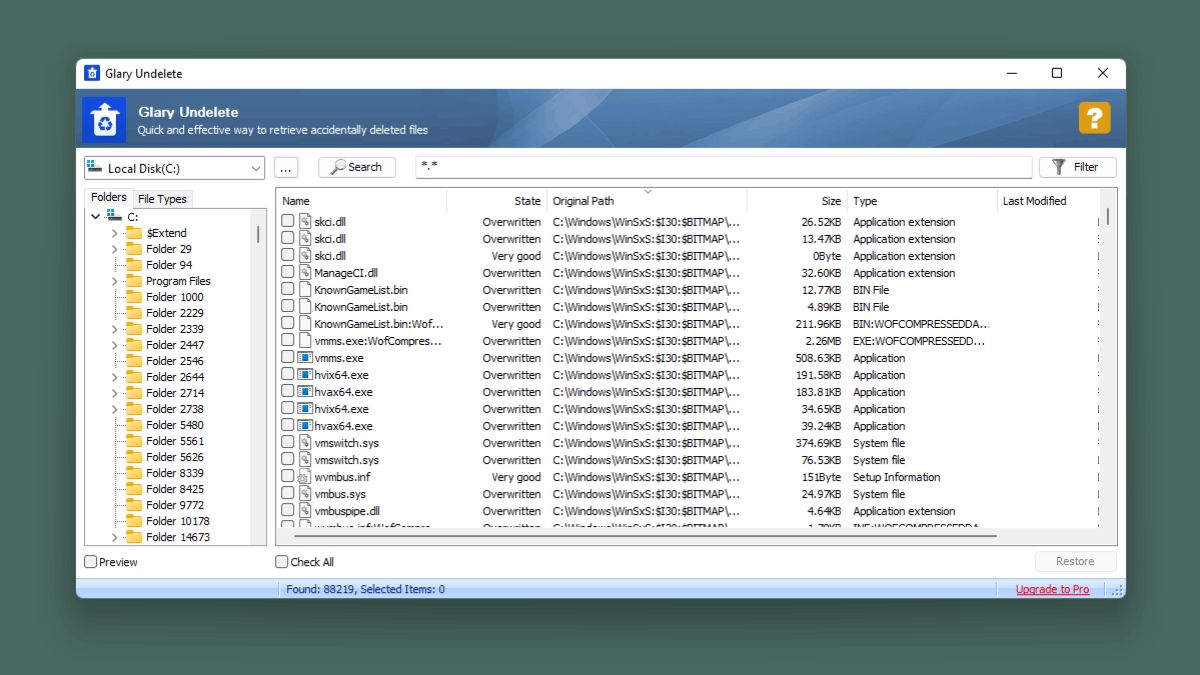Sort by Original Path column header
The height and width of the screenshot is (675, 1200).
[647, 201]
